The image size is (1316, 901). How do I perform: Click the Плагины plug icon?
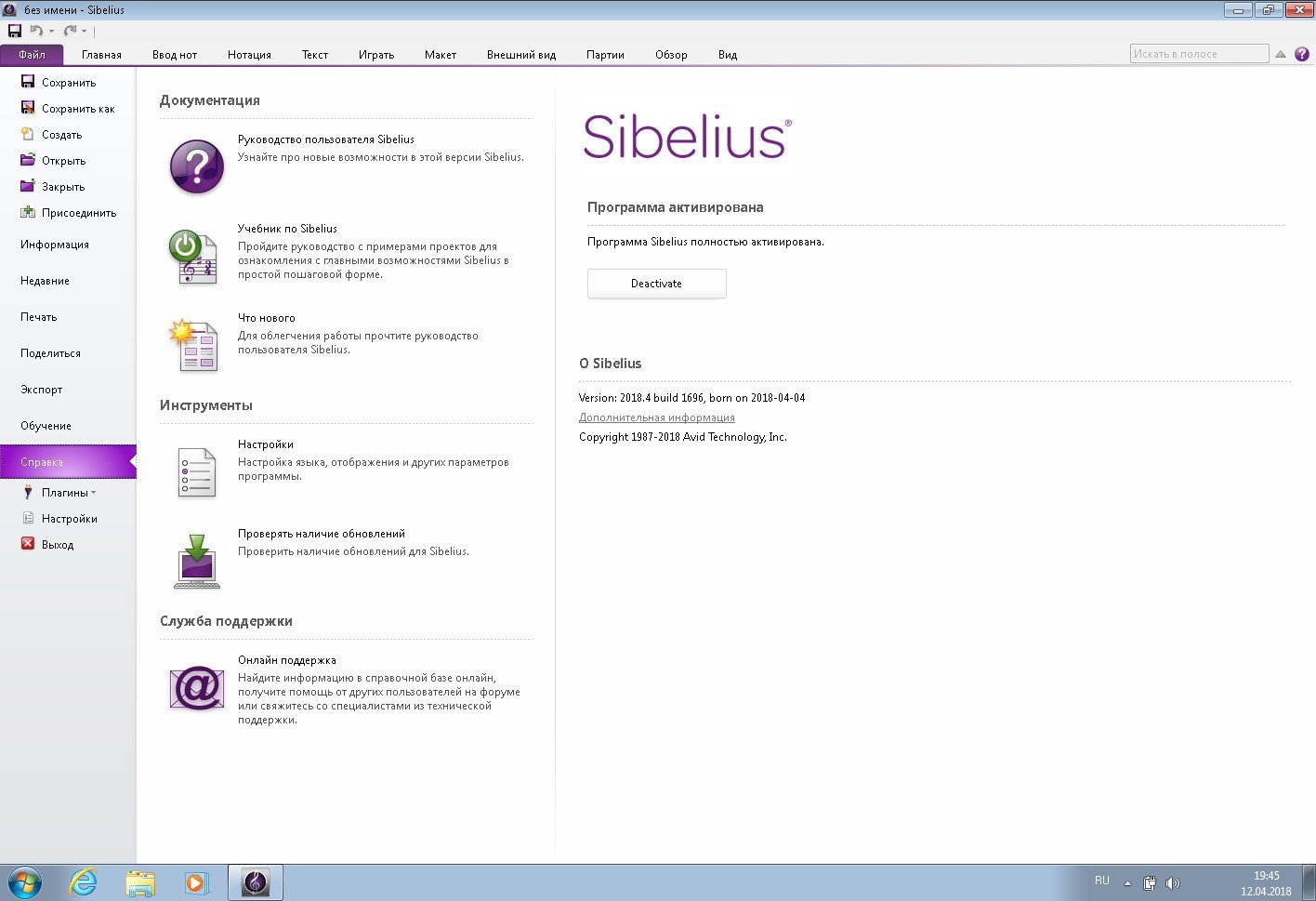pos(28,492)
